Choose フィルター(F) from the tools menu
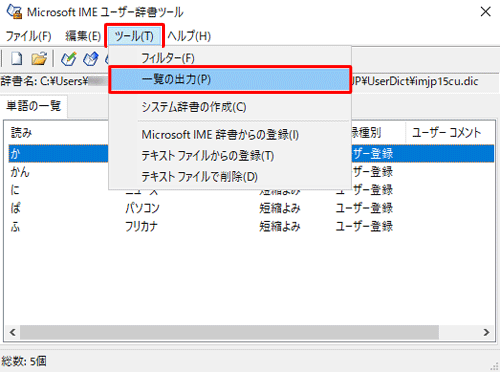Viewport: 500px width, 372px height. [x=230, y=58]
